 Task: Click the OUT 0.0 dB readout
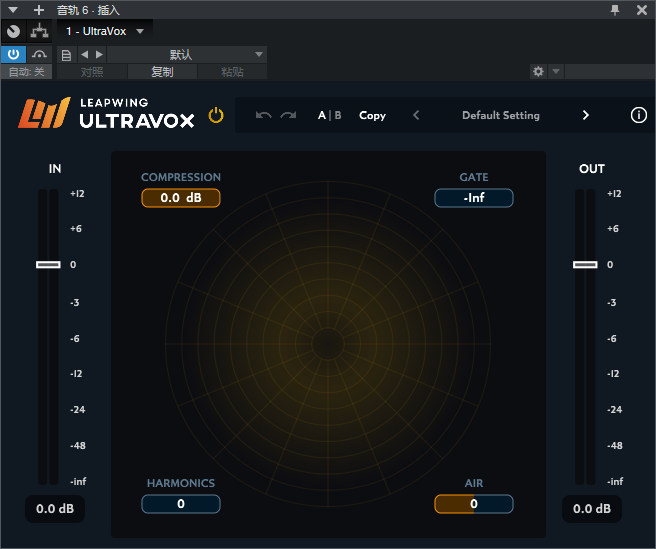[x=592, y=509]
